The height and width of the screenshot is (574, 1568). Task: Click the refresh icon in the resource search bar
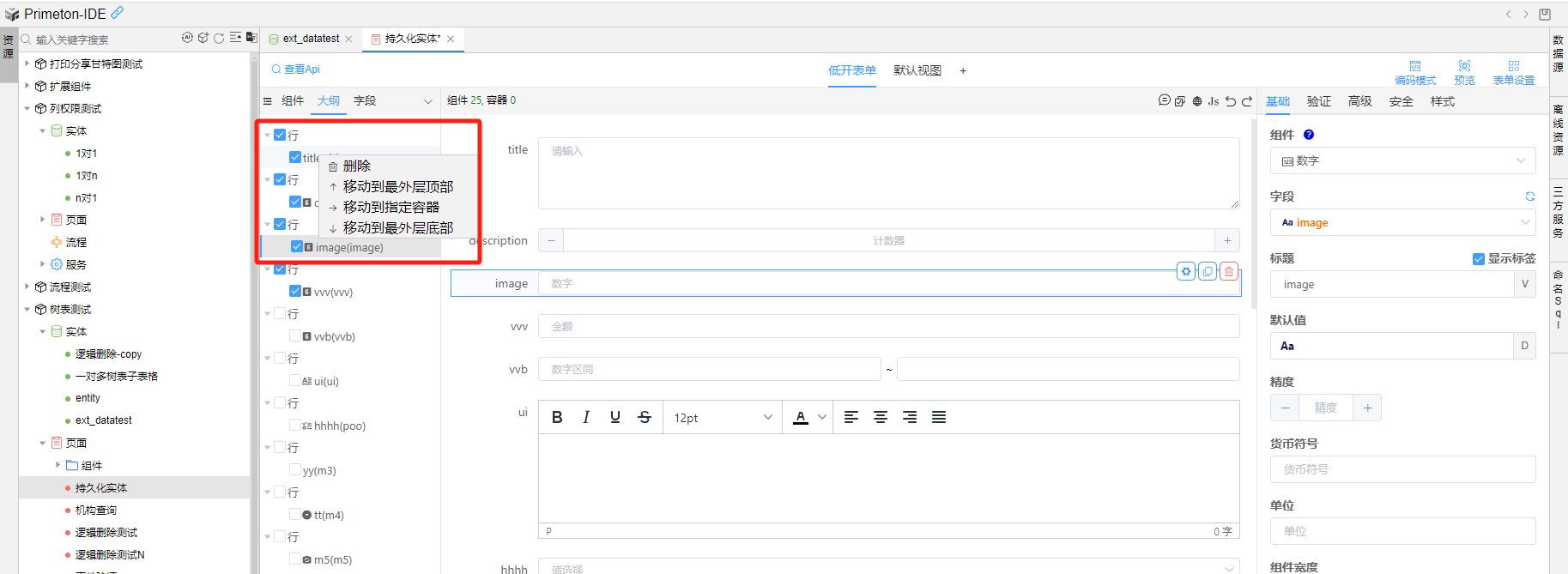click(x=219, y=39)
